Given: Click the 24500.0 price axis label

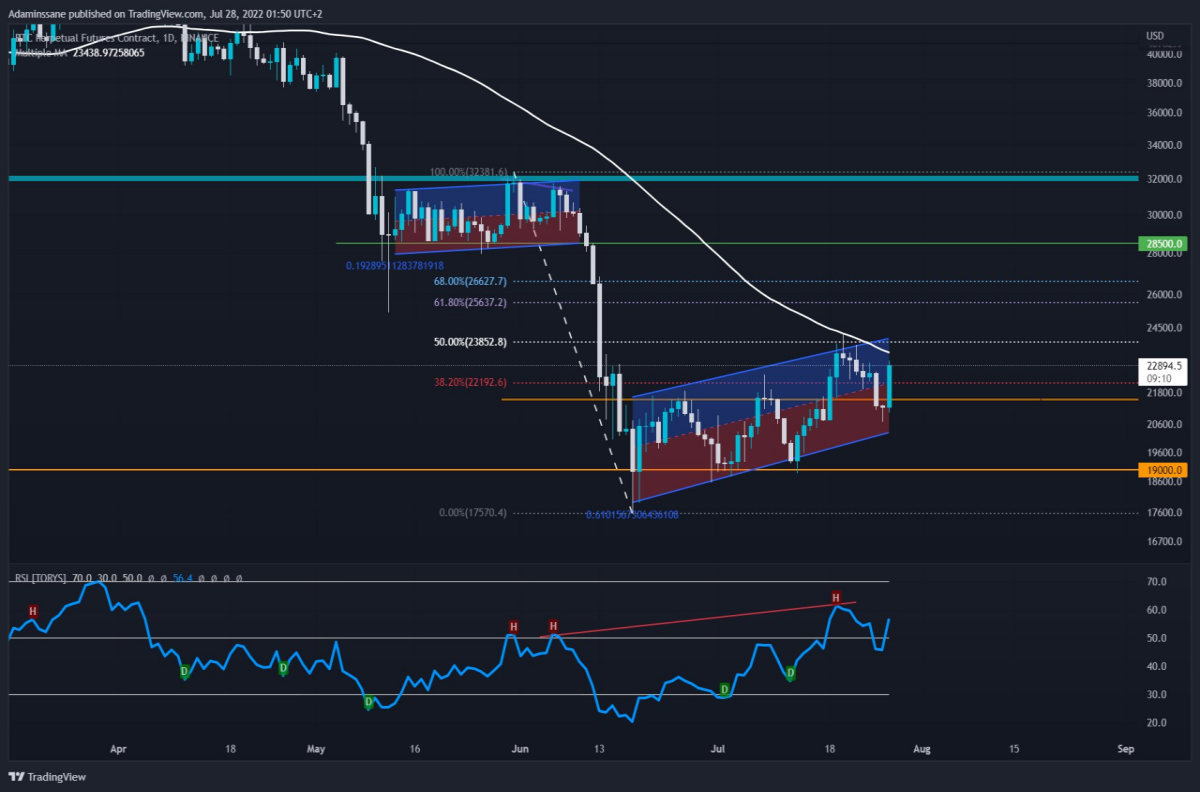Looking at the screenshot, I should tap(1164, 327).
